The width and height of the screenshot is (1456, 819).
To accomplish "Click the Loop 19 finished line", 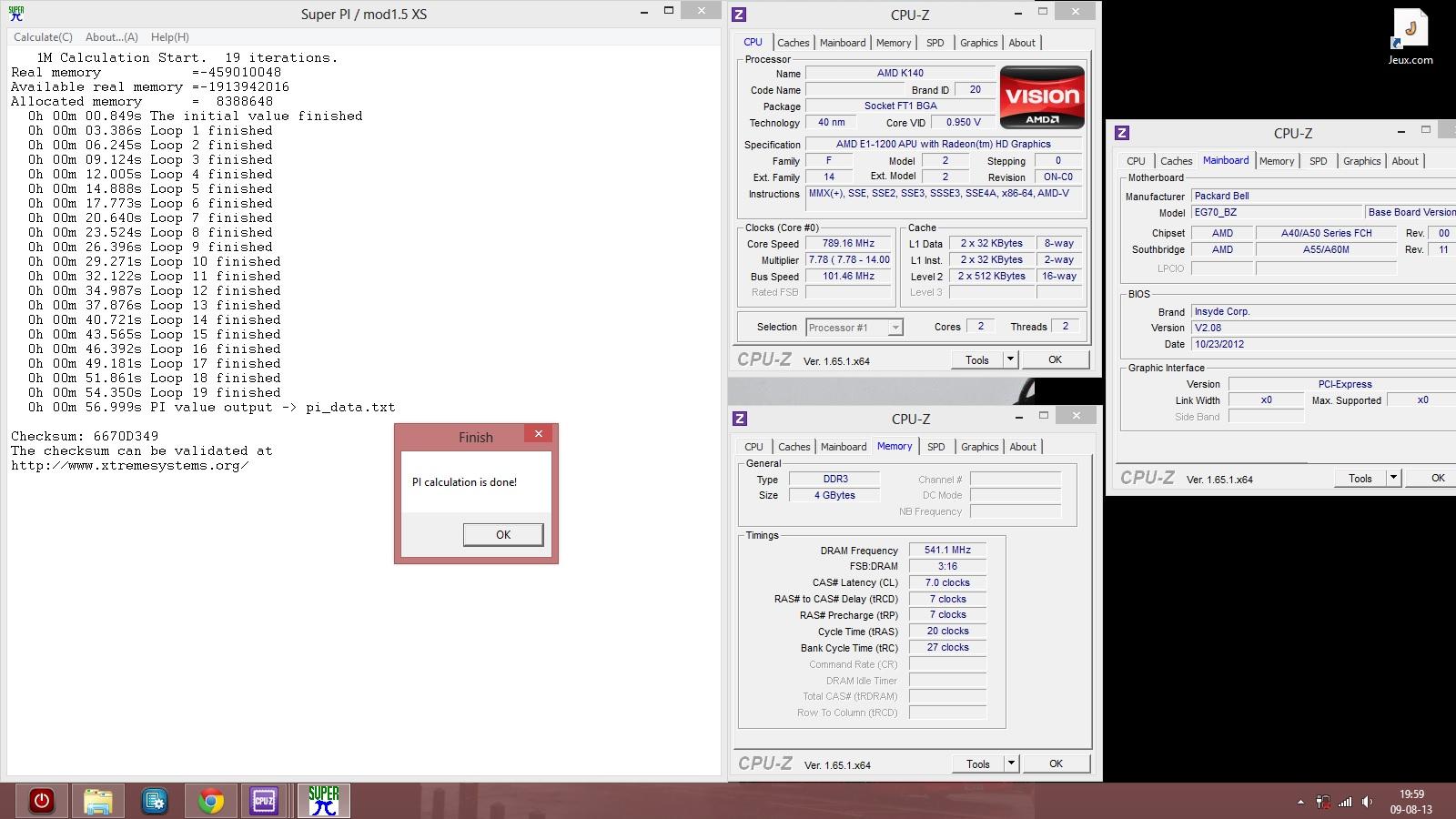I will [x=154, y=393].
